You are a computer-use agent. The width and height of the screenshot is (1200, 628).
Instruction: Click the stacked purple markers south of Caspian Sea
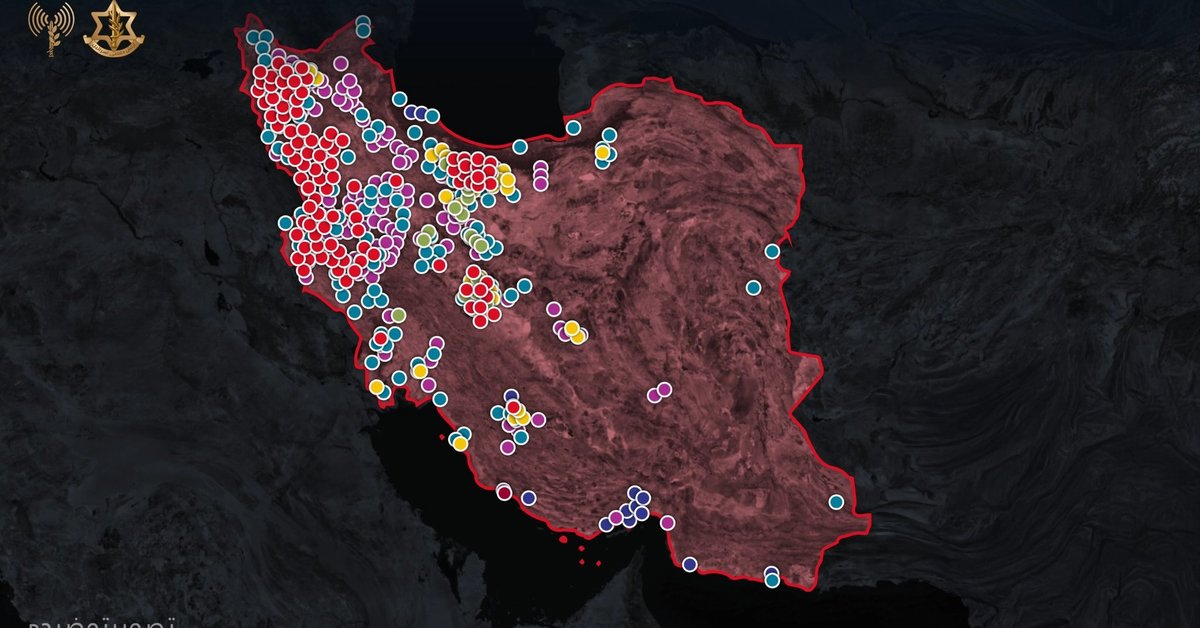click(x=541, y=175)
